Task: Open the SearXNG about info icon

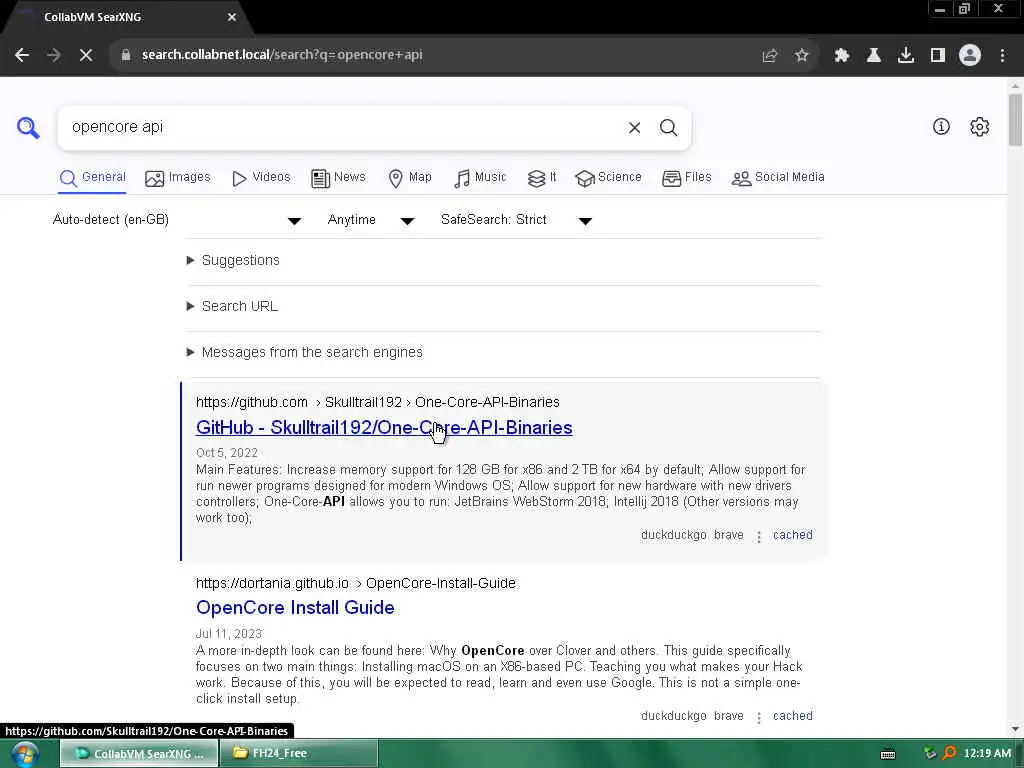Action: (x=941, y=127)
